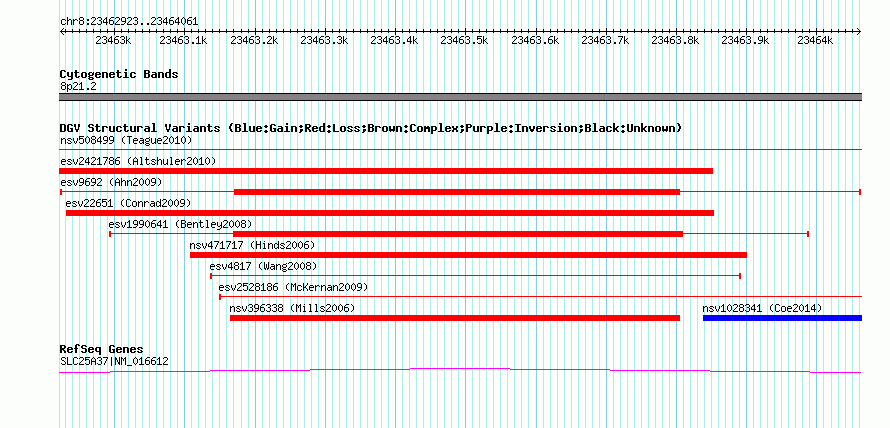Viewport: 890px width, 428px height.
Task: Click the esv2421786 (Altshuler2010) label
Action: point(138,161)
